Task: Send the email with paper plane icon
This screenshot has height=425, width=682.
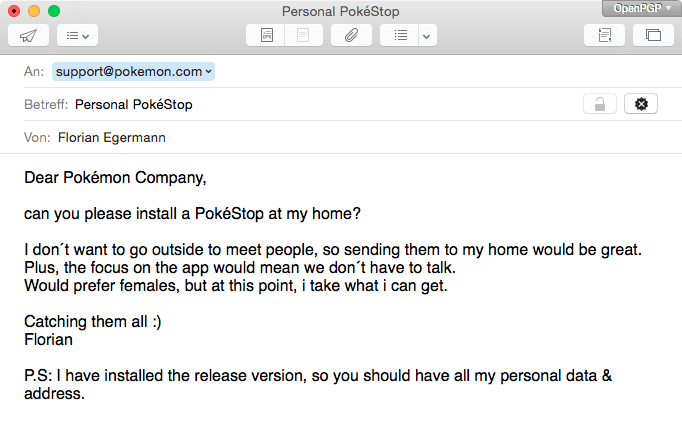Action: coord(28,35)
